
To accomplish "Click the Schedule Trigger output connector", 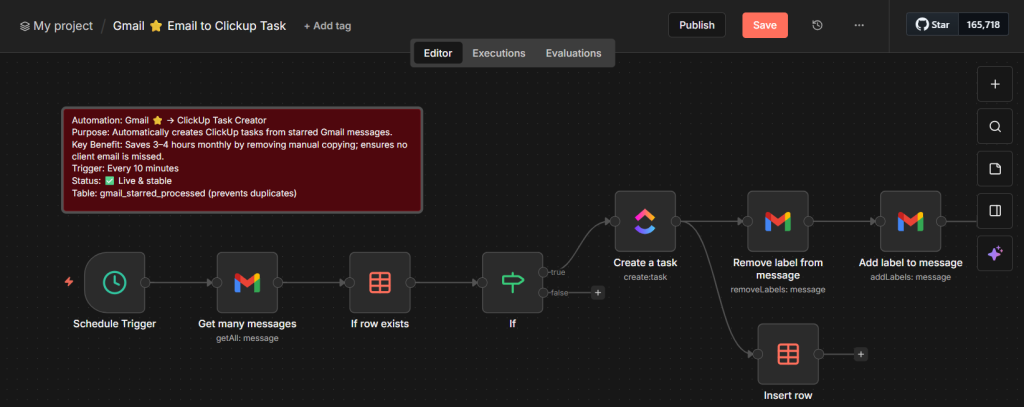I will 145,282.
